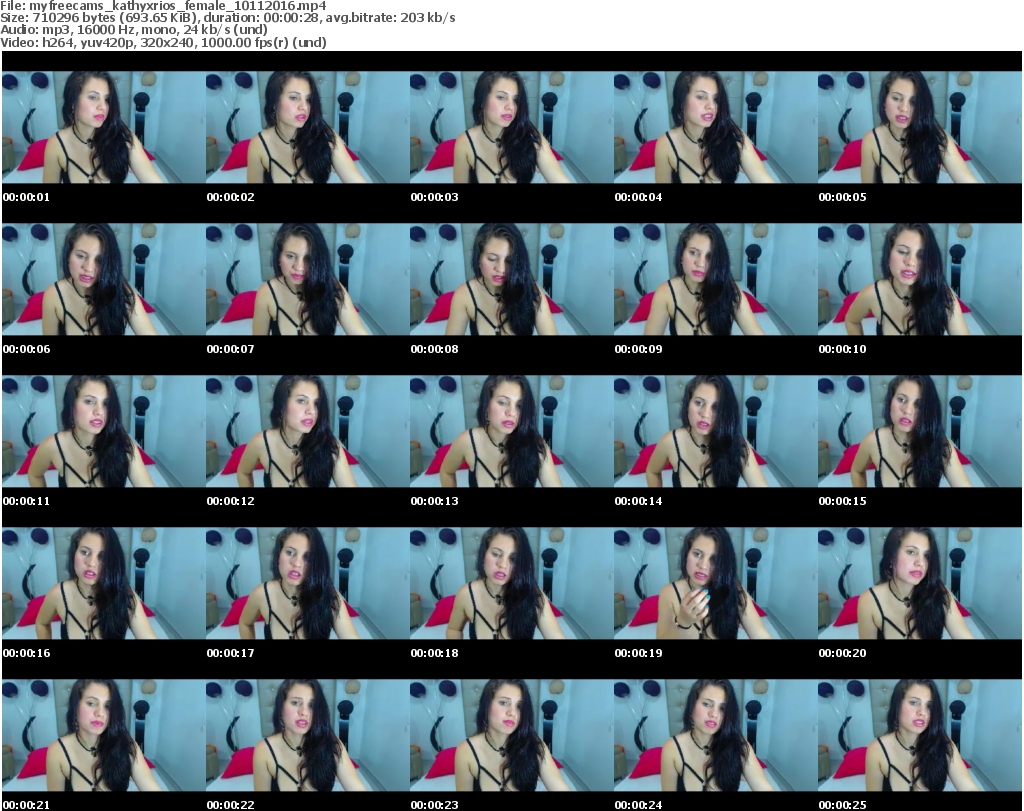This screenshot has height=811, width=1024.
Task: Select the thumbnail frame at 00:00:16
Action: coord(104,583)
